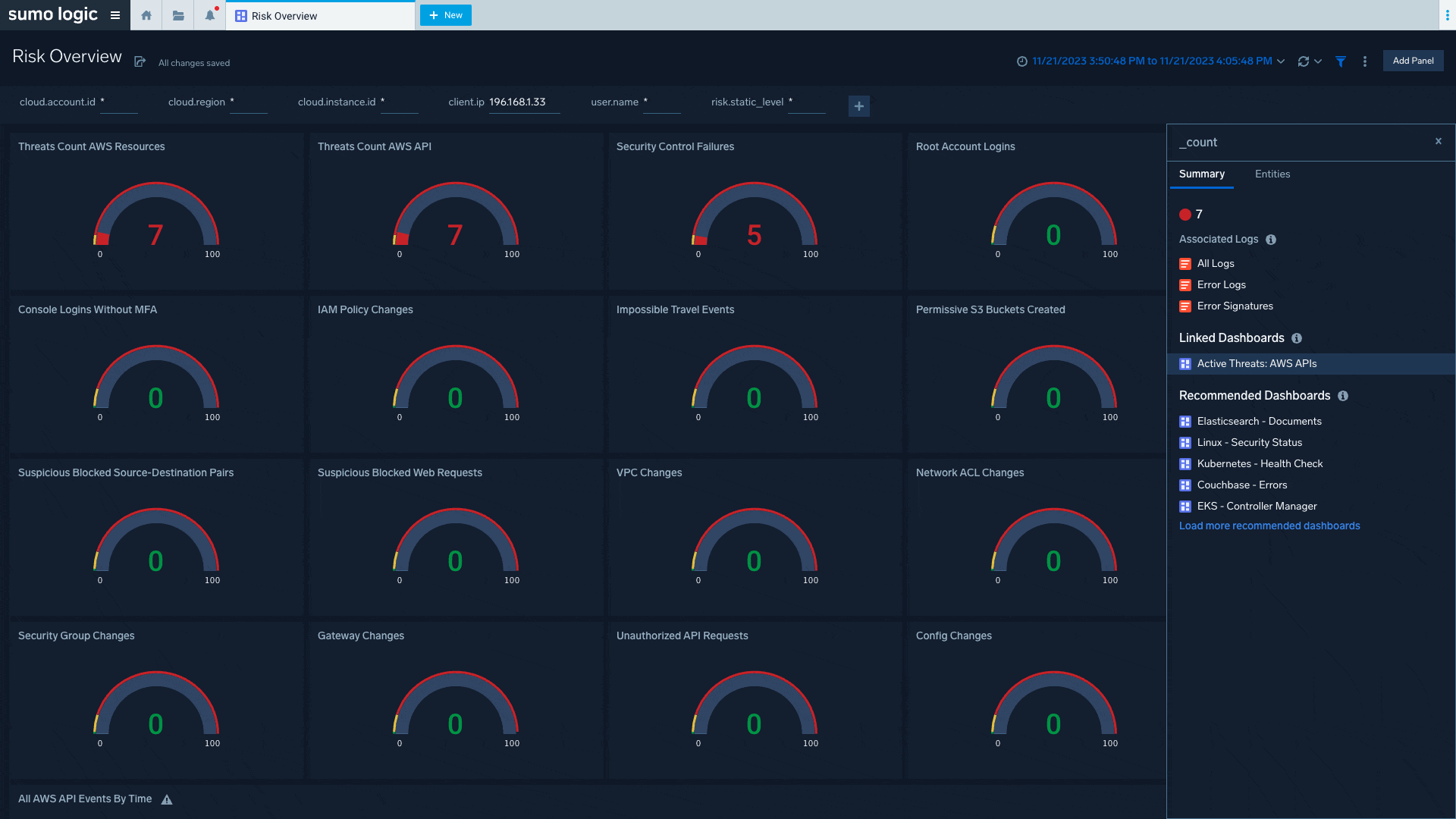1456x819 pixels.
Task: Expand the time range dropdown arrow
Action: pyautogui.click(x=1281, y=61)
